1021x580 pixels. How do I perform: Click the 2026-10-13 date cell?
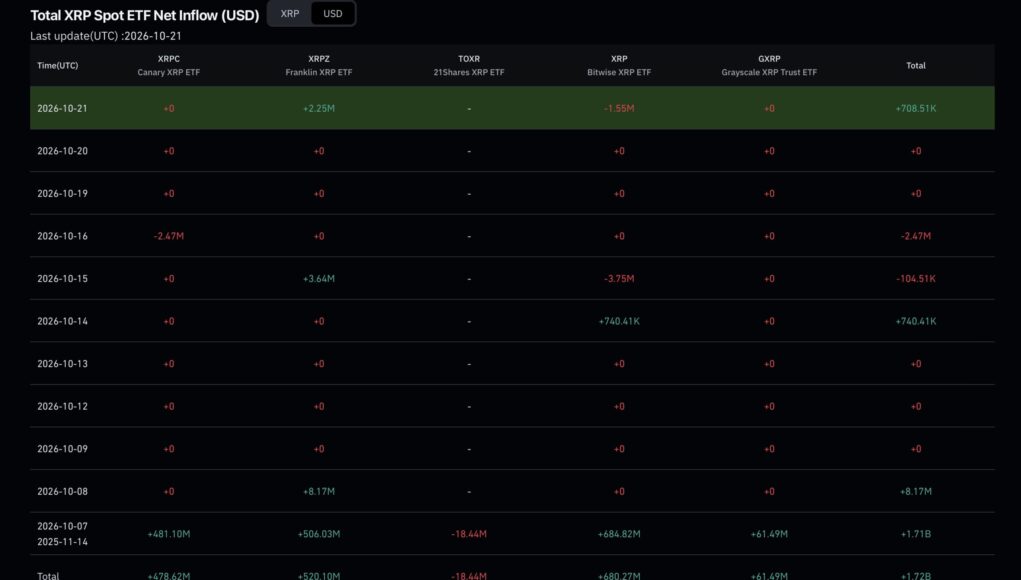63,364
